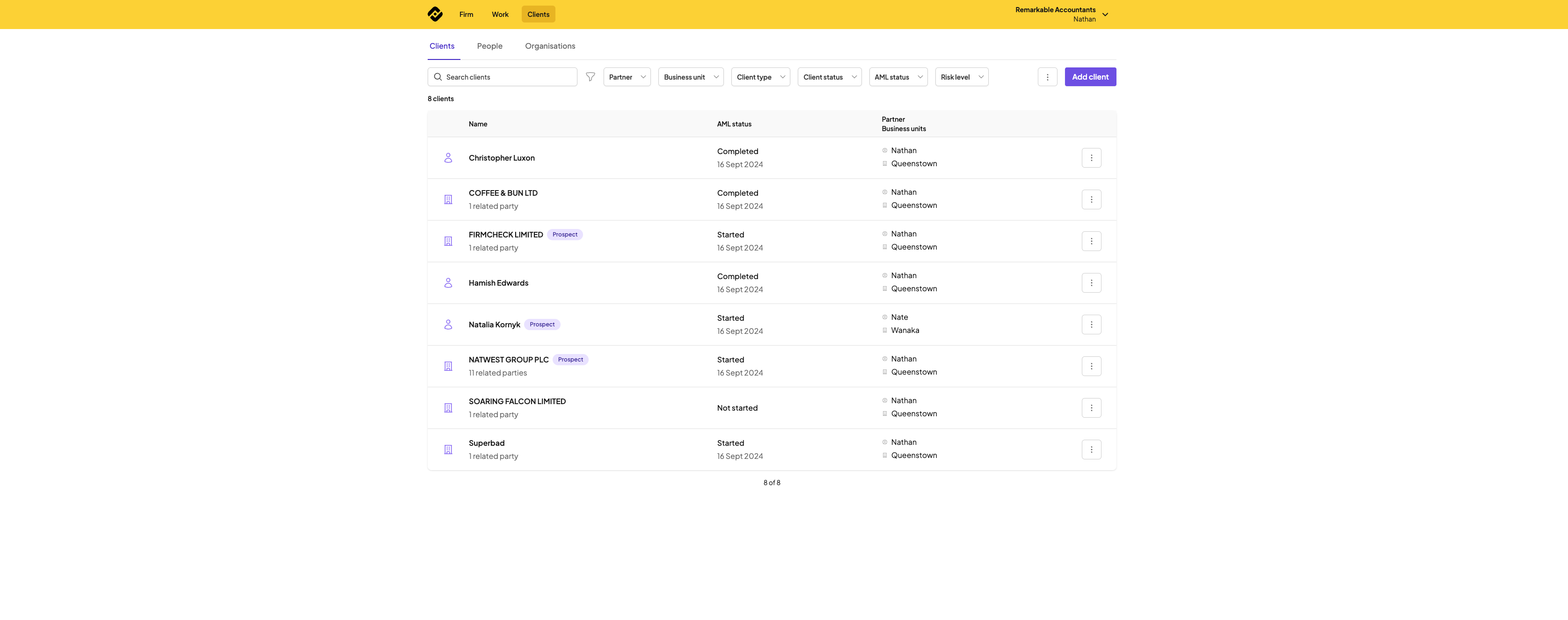Open the Christopher Luxon row actions menu

1091,158
